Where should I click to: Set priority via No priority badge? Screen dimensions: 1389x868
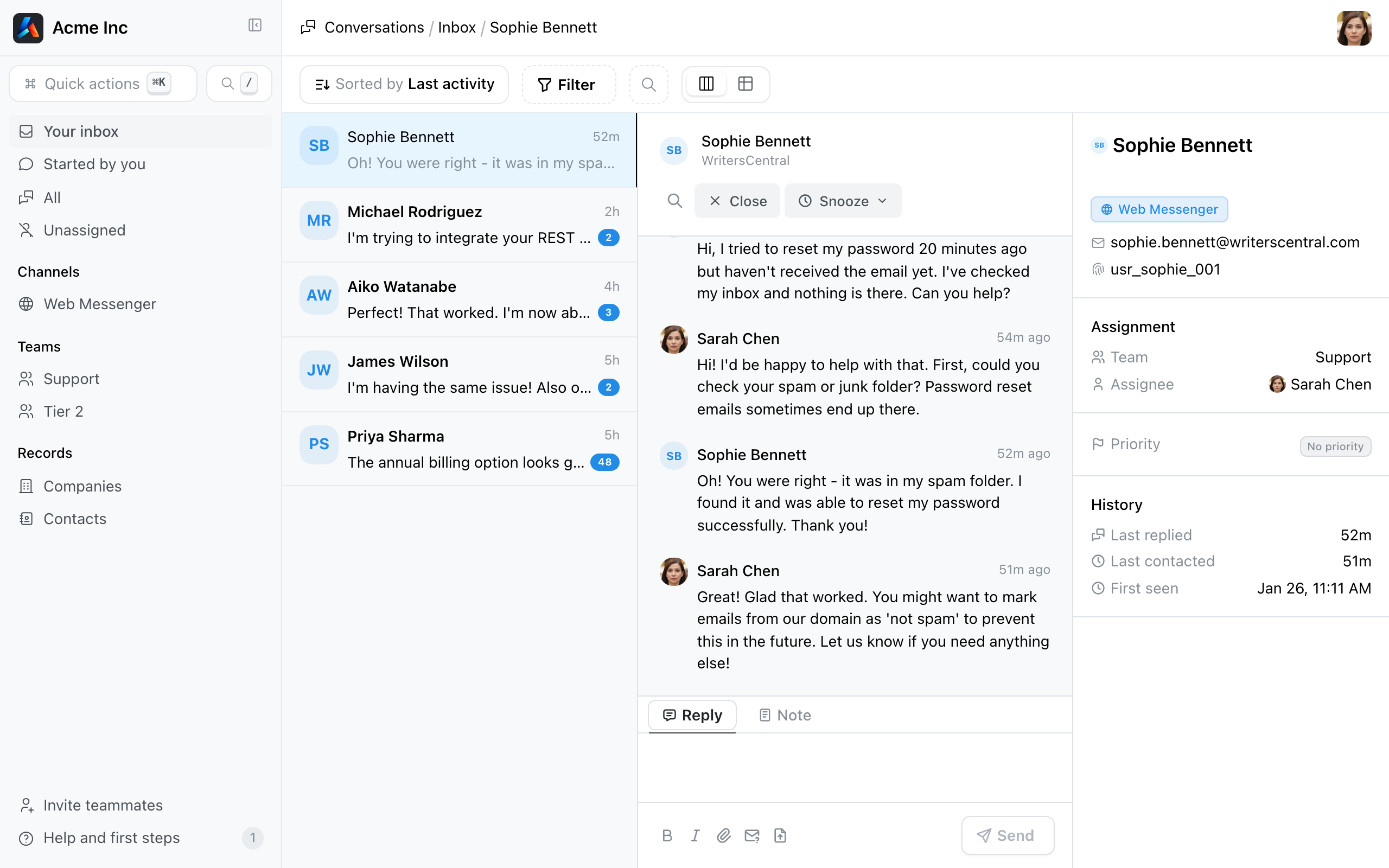pyautogui.click(x=1335, y=446)
